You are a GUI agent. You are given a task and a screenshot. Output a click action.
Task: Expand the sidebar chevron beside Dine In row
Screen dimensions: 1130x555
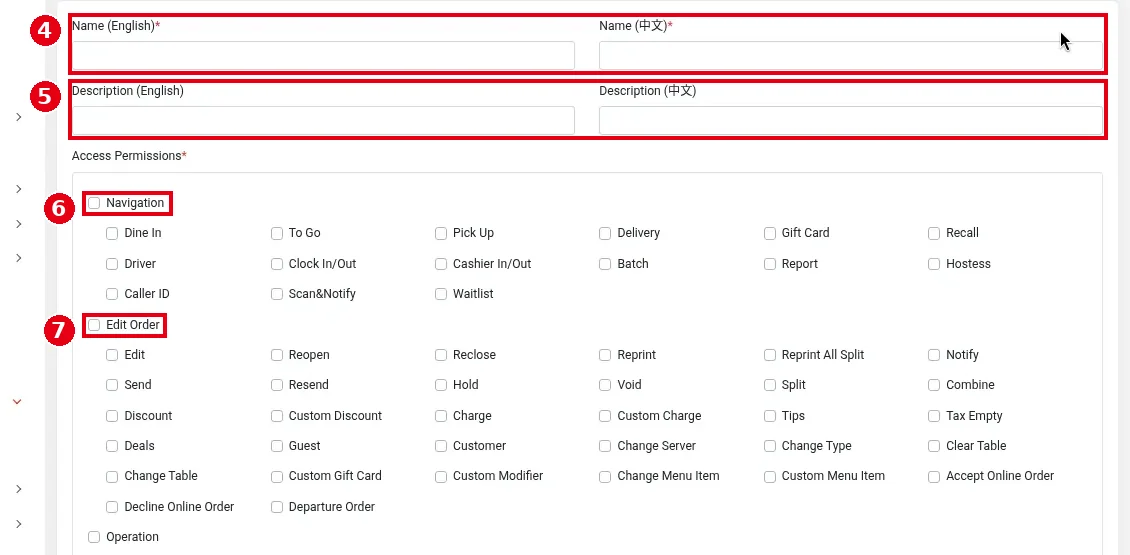point(19,223)
